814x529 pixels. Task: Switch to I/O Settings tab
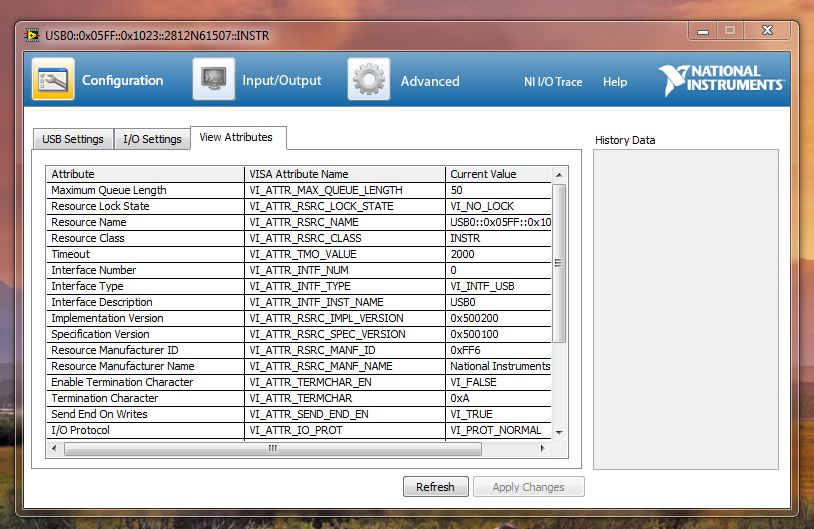tap(152, 139)
